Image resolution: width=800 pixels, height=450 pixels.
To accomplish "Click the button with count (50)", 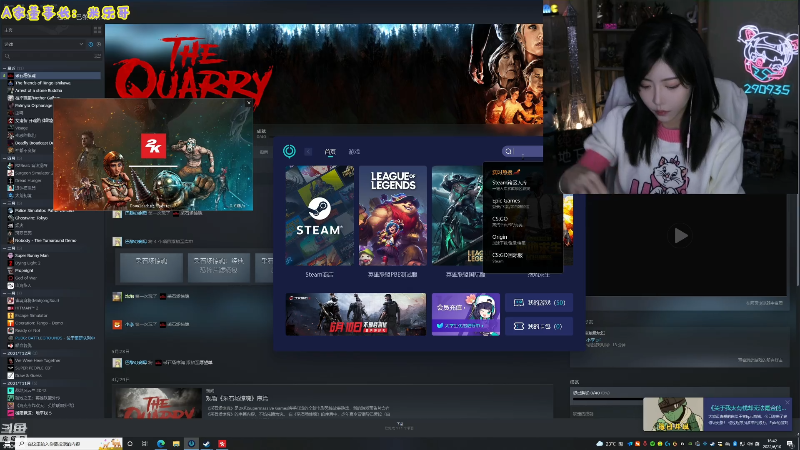I will click(539, 303).
